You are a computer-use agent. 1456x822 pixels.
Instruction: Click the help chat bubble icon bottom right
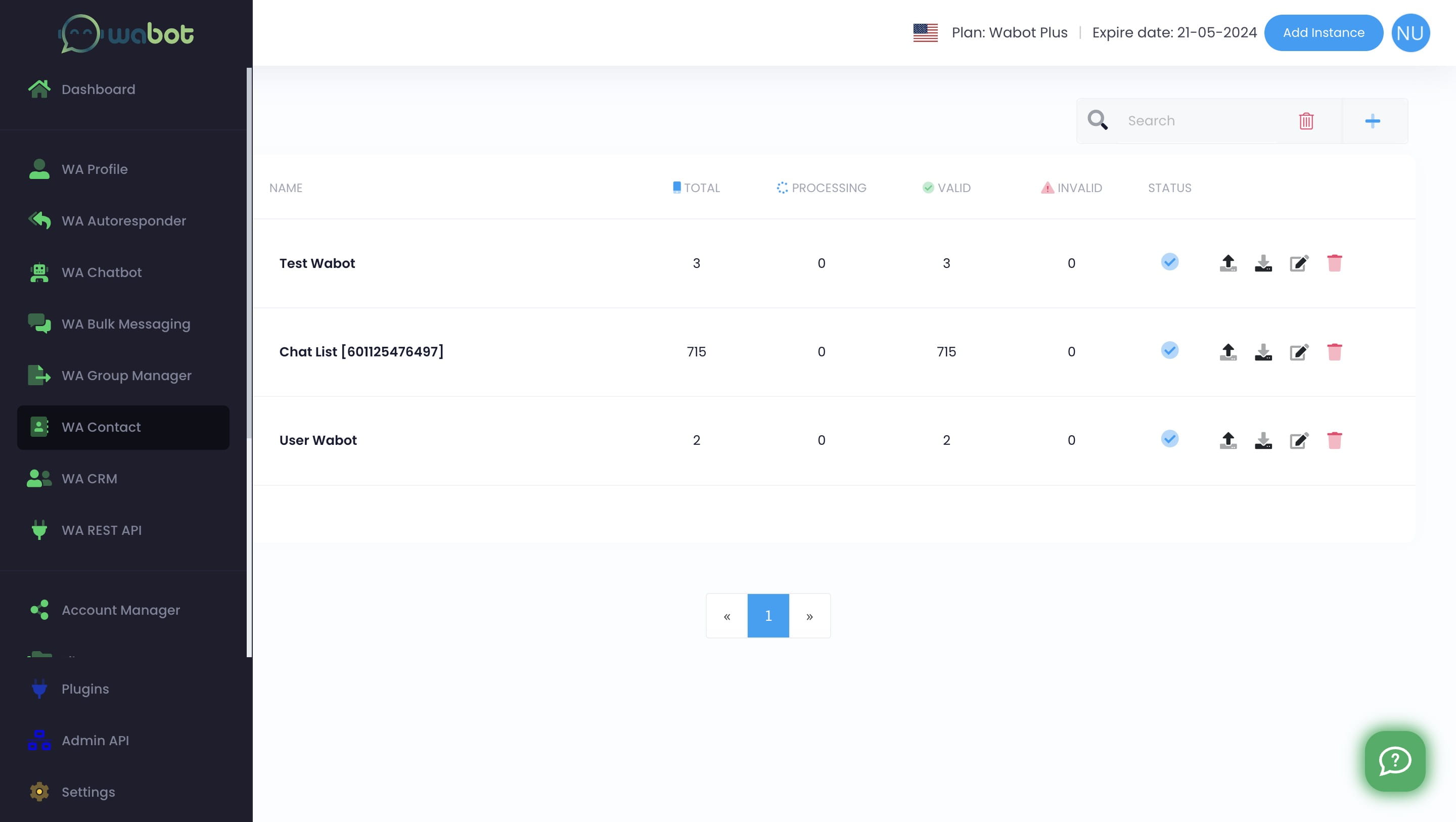tap(1395, 761)
